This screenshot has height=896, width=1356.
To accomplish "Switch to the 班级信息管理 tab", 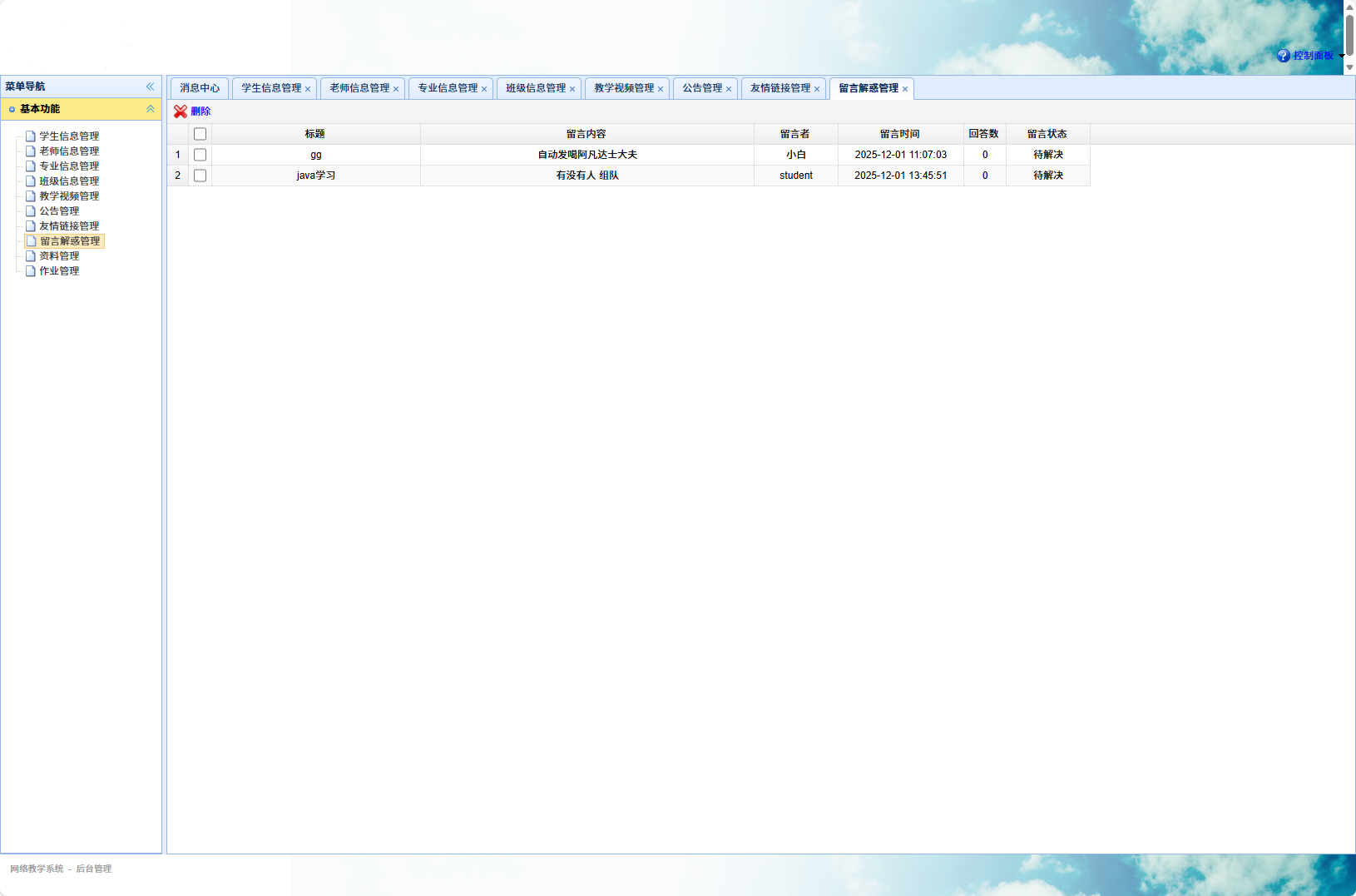I will point(536,88).
